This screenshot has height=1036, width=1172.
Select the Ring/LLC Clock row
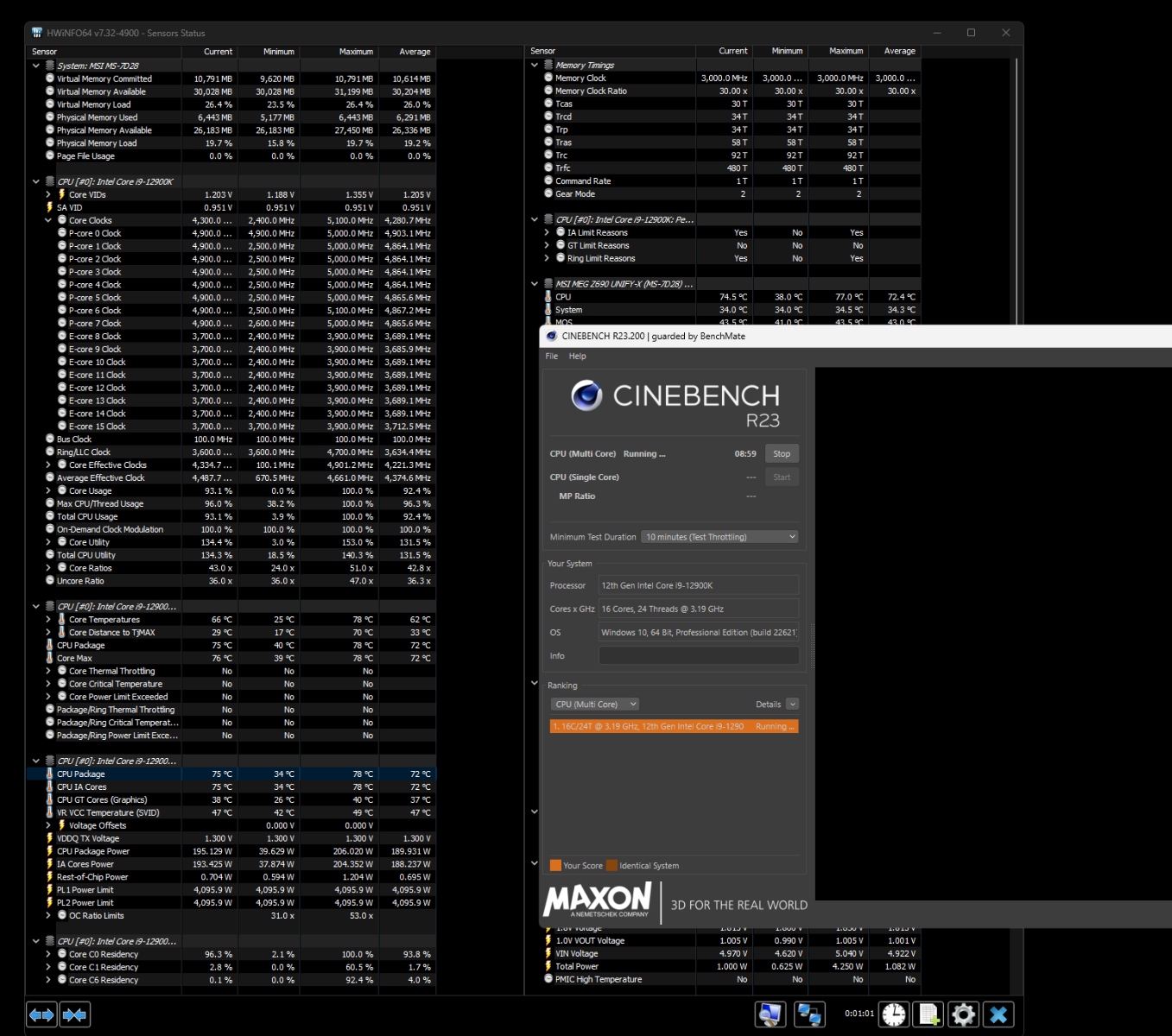[231, 452]
